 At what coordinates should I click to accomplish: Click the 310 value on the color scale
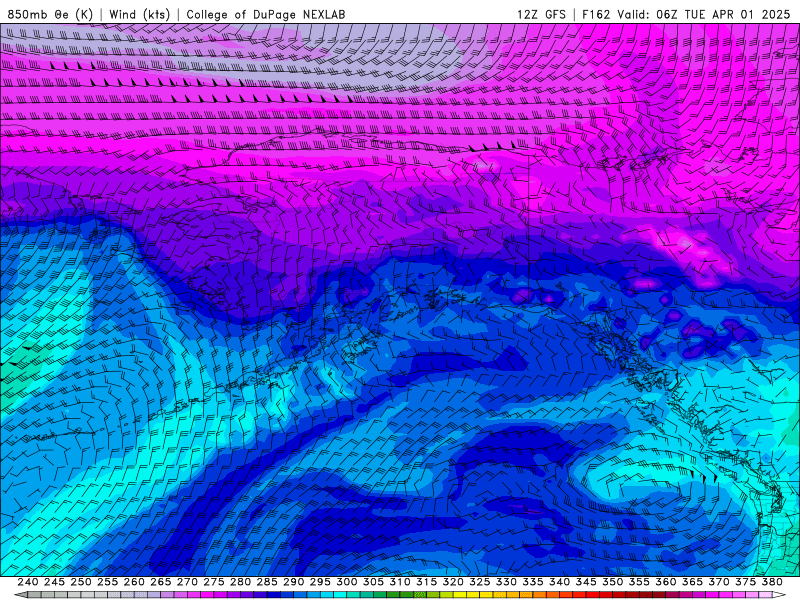click(x=400, y=582)
